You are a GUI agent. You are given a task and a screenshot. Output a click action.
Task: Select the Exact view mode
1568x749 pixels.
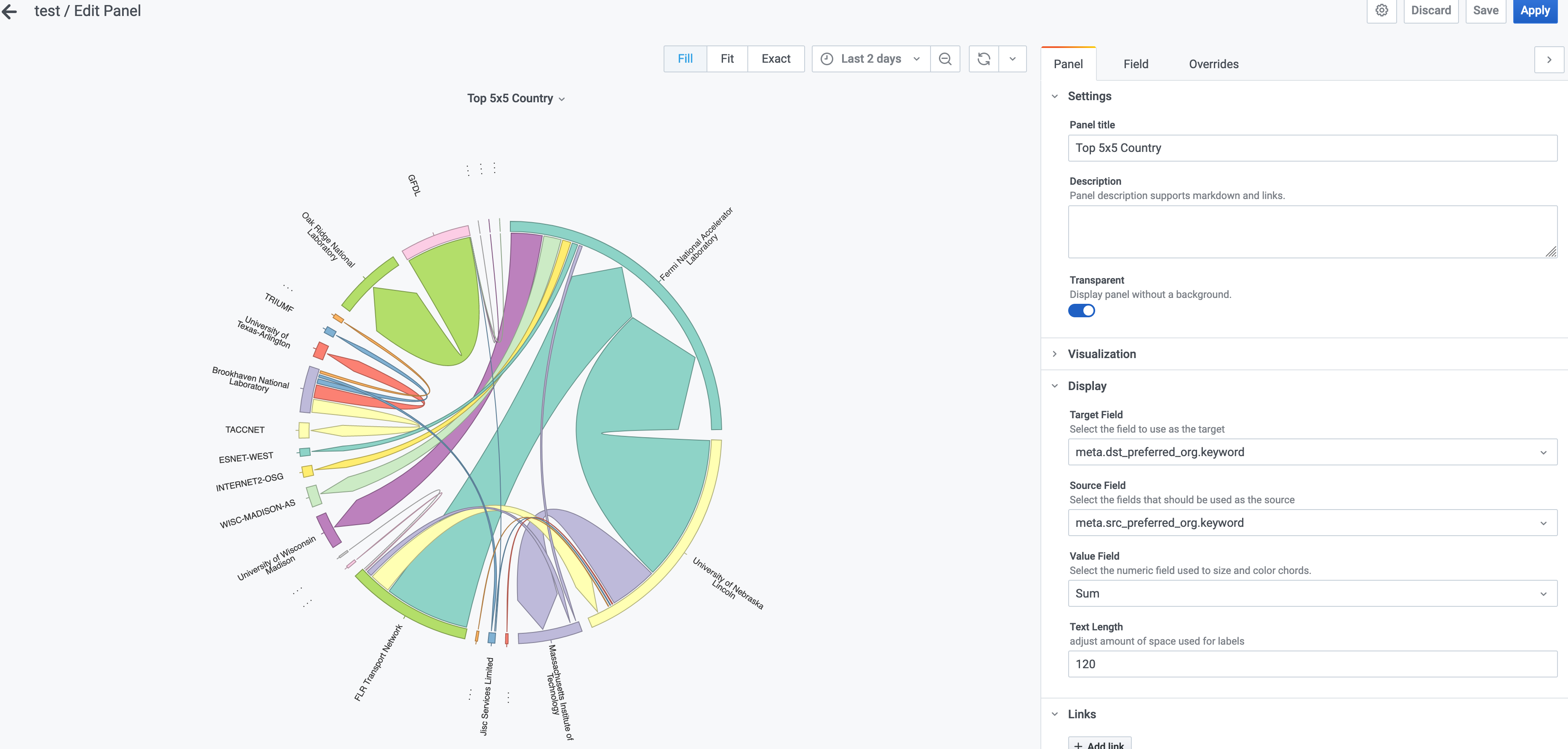pos(776,59)
